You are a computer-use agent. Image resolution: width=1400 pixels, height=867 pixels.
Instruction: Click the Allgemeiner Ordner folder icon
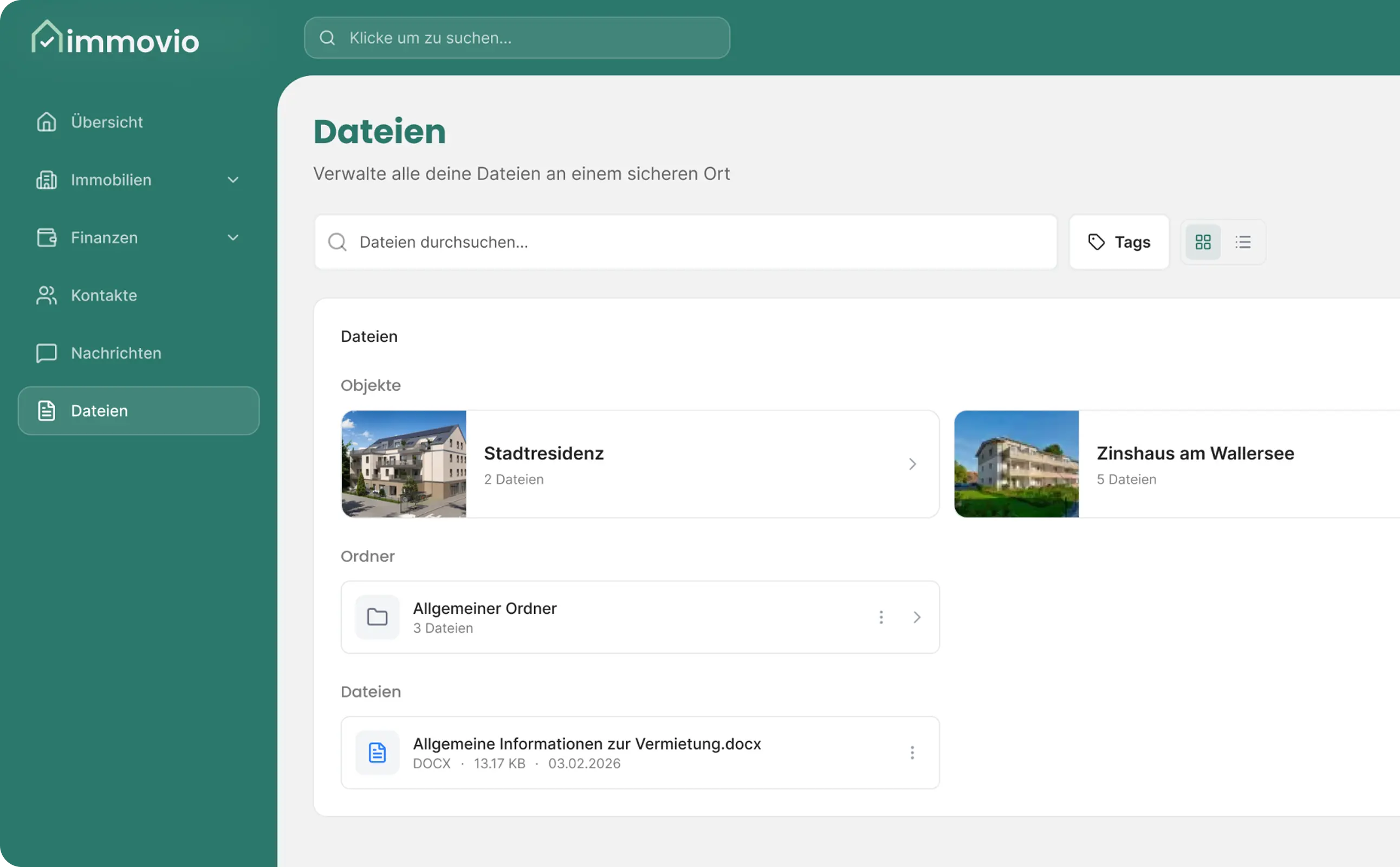coord(377,617)
